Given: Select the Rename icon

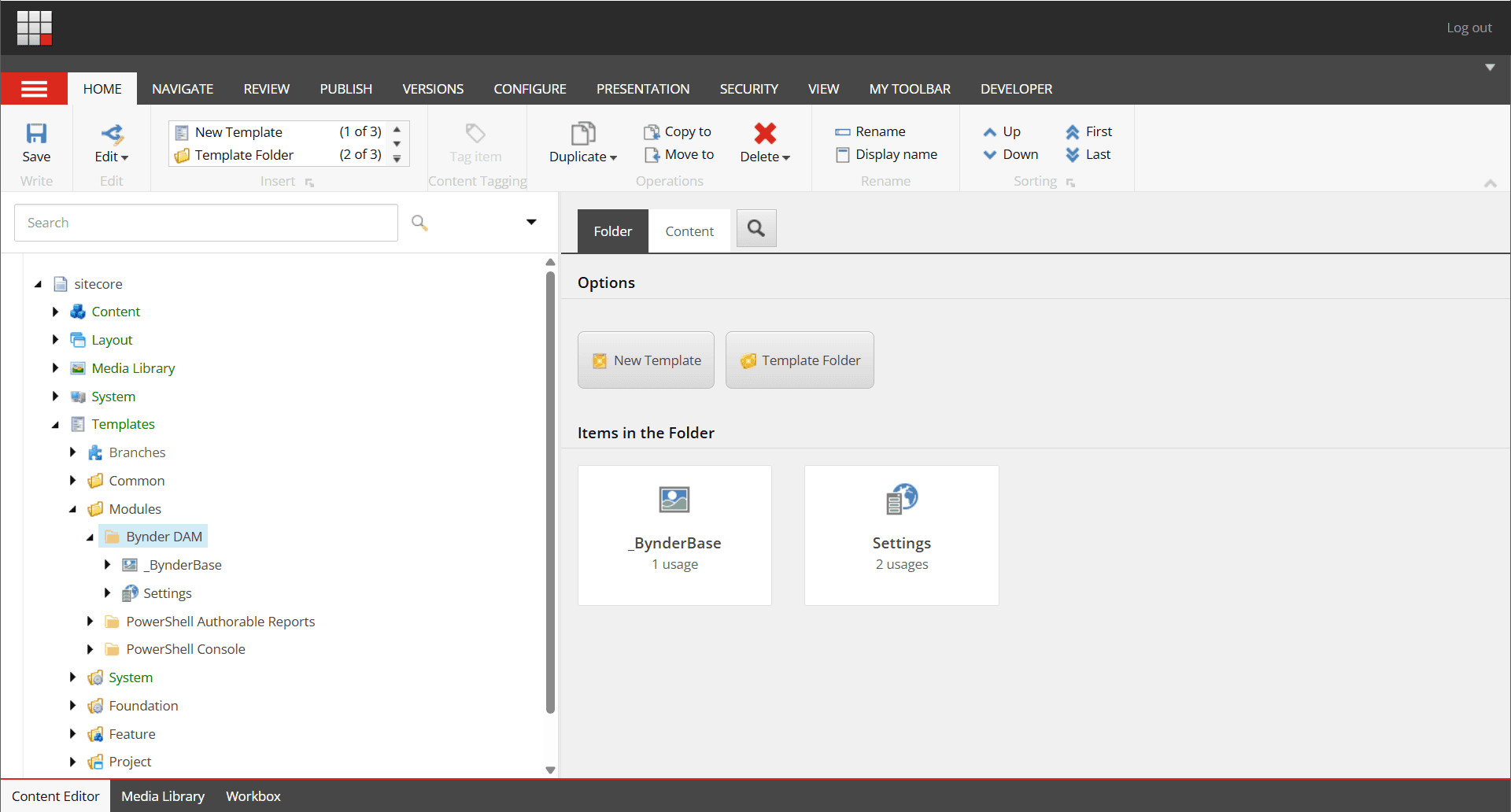Looking at the screenshot, I should point(842,131).
